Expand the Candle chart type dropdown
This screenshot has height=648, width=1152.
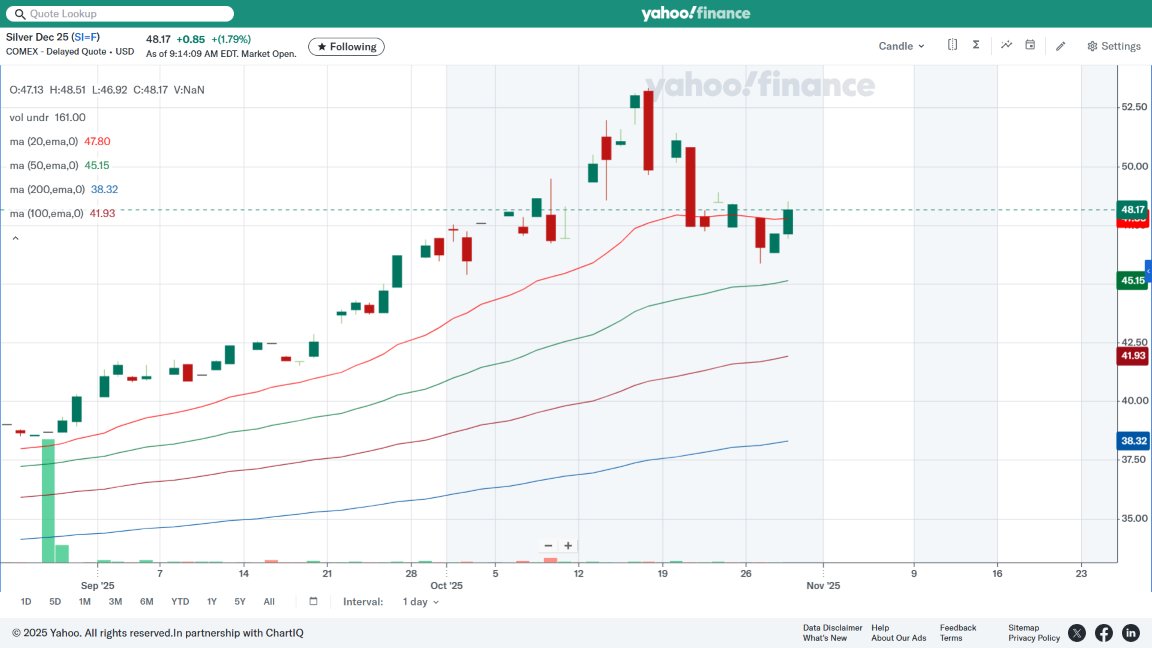(901, 46)
